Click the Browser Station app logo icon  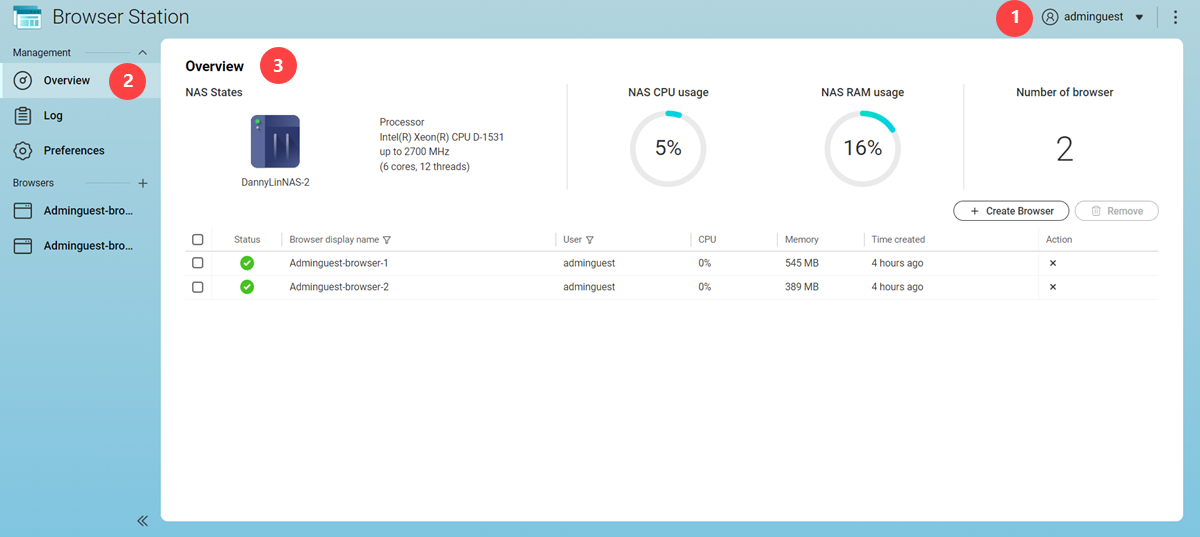[x=27, y=17]
